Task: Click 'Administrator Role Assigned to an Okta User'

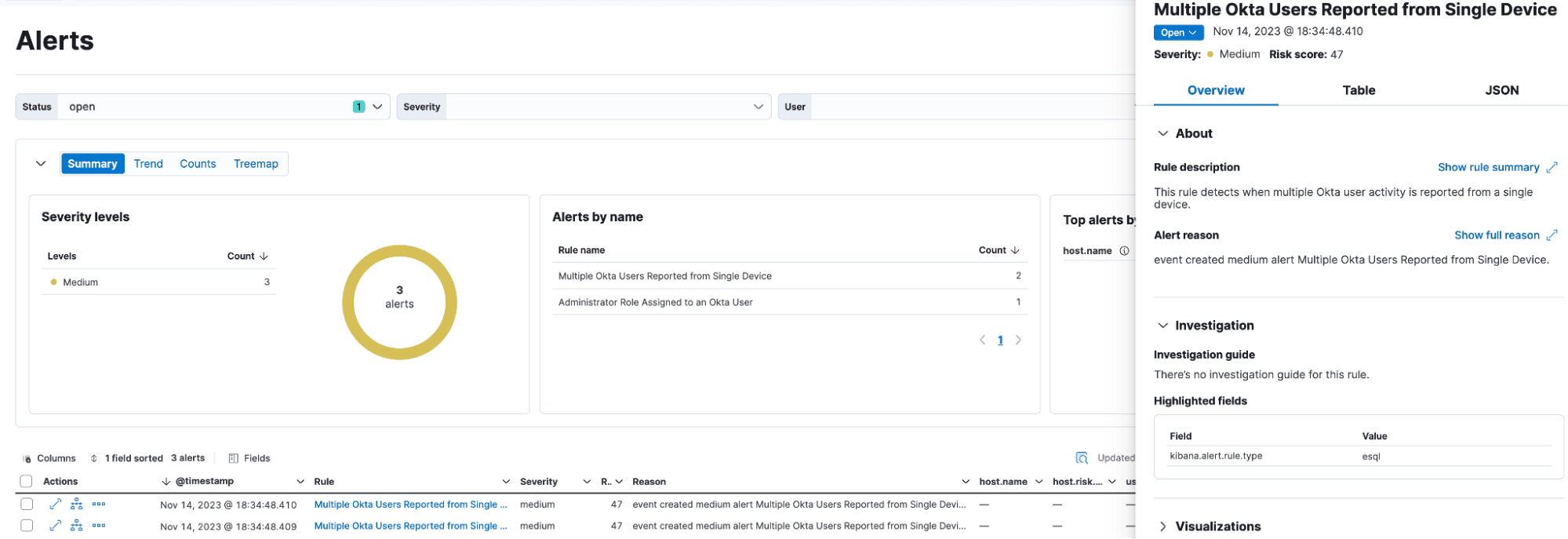Action: (x=655, y=302)
